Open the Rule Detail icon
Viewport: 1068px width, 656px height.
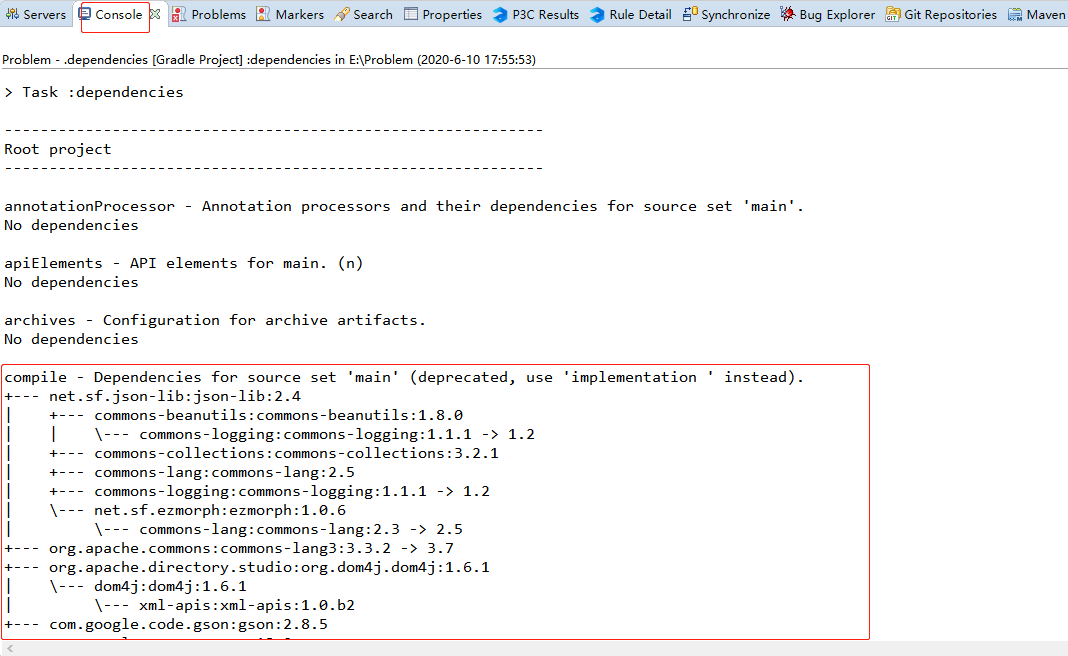coord(597,14)
